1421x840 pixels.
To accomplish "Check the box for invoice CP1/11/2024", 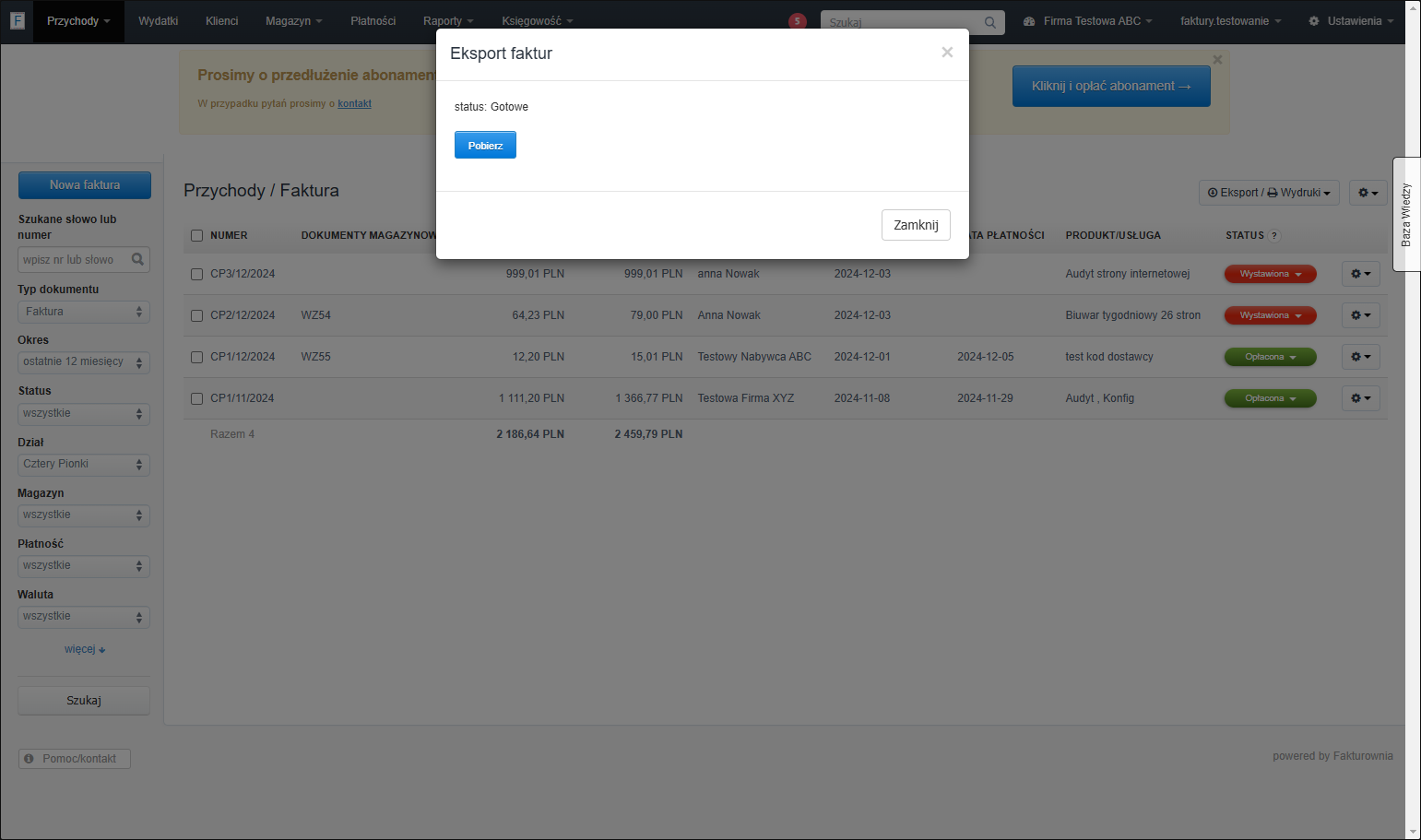I will click(196, 398).
